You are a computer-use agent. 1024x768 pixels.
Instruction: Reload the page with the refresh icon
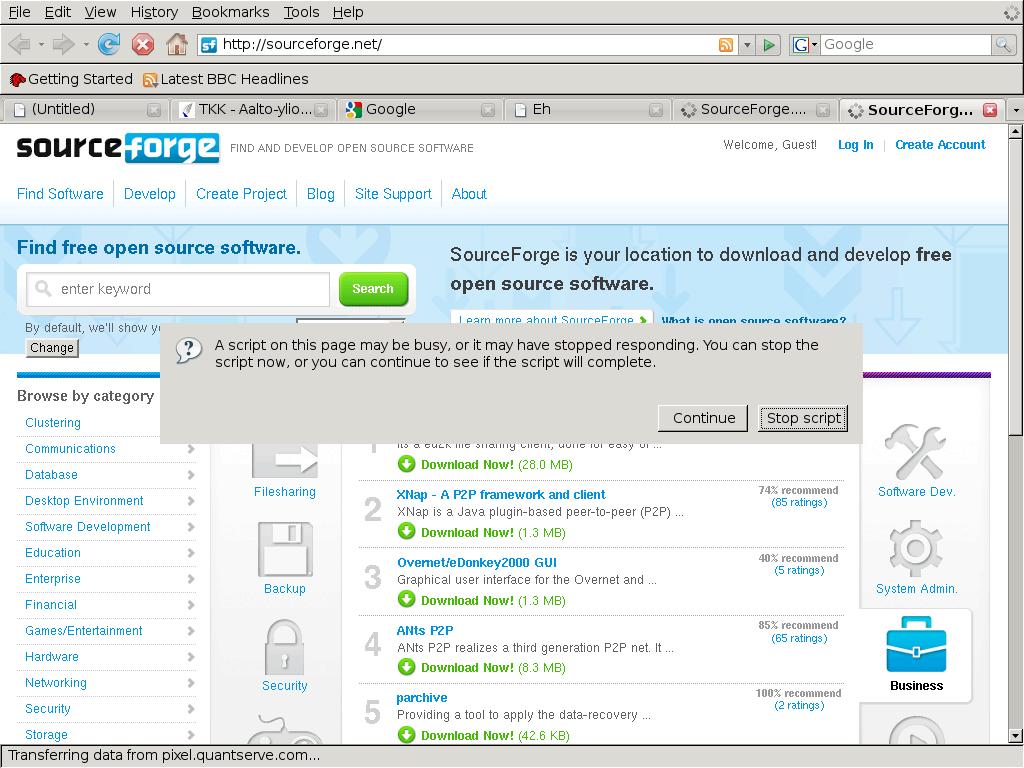[x=109, y=44]
